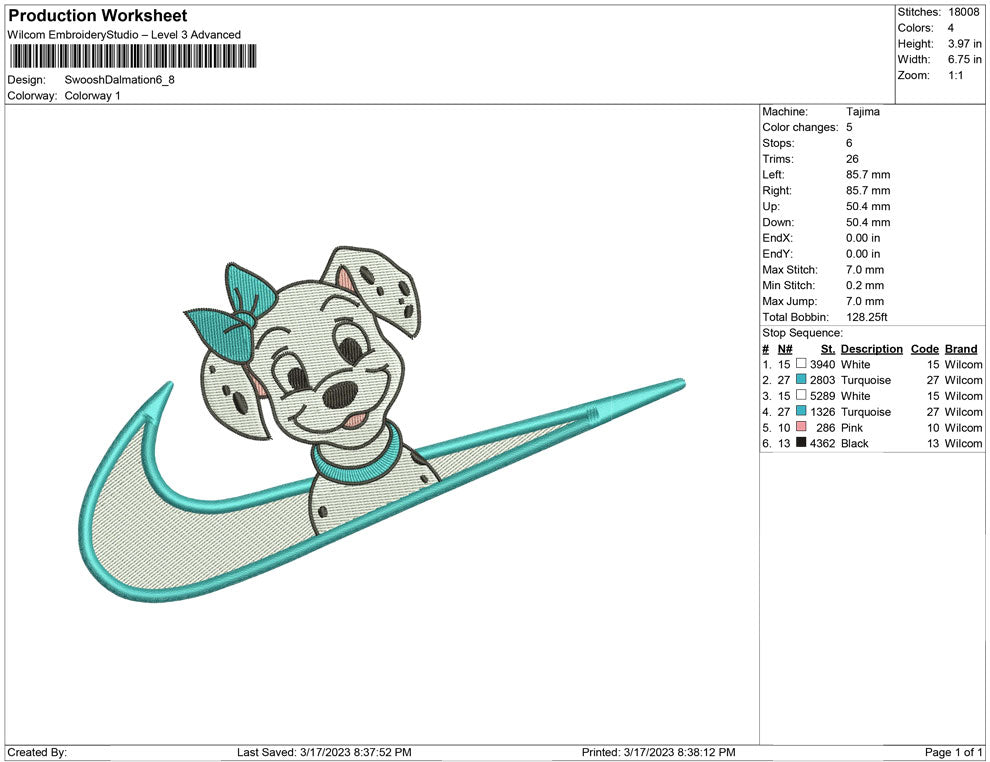The image size is (990, 762).
Task: Click the black swatch in stop 6
Action: pyautogui.click(x=801, y=443)
